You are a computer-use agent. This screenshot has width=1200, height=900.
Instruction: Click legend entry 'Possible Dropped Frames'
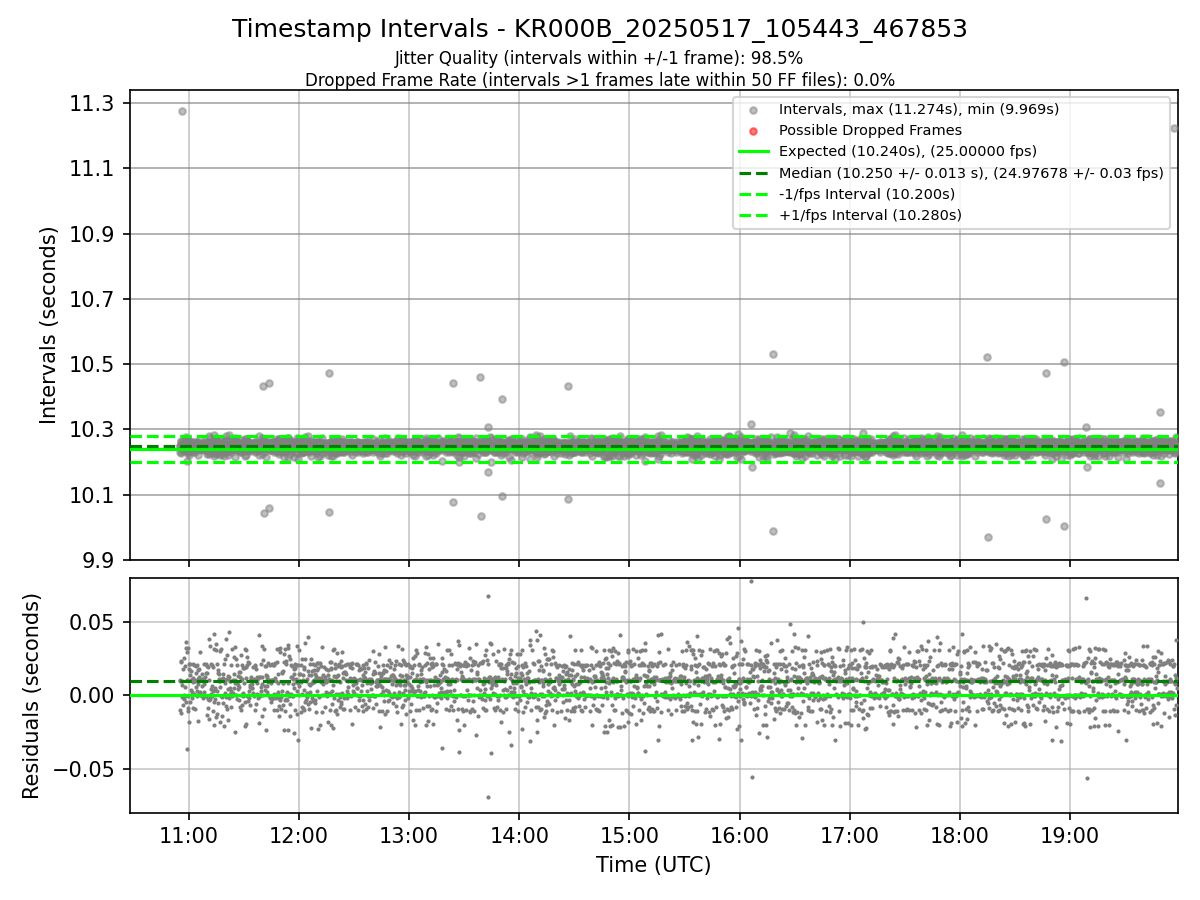point(870,130)
